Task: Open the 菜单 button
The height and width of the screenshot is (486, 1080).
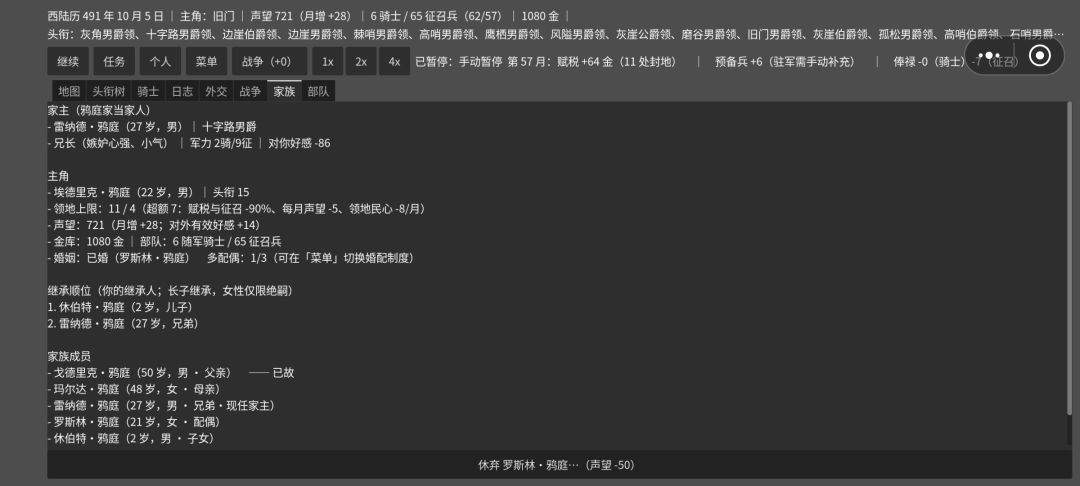Action: point(207,61)
